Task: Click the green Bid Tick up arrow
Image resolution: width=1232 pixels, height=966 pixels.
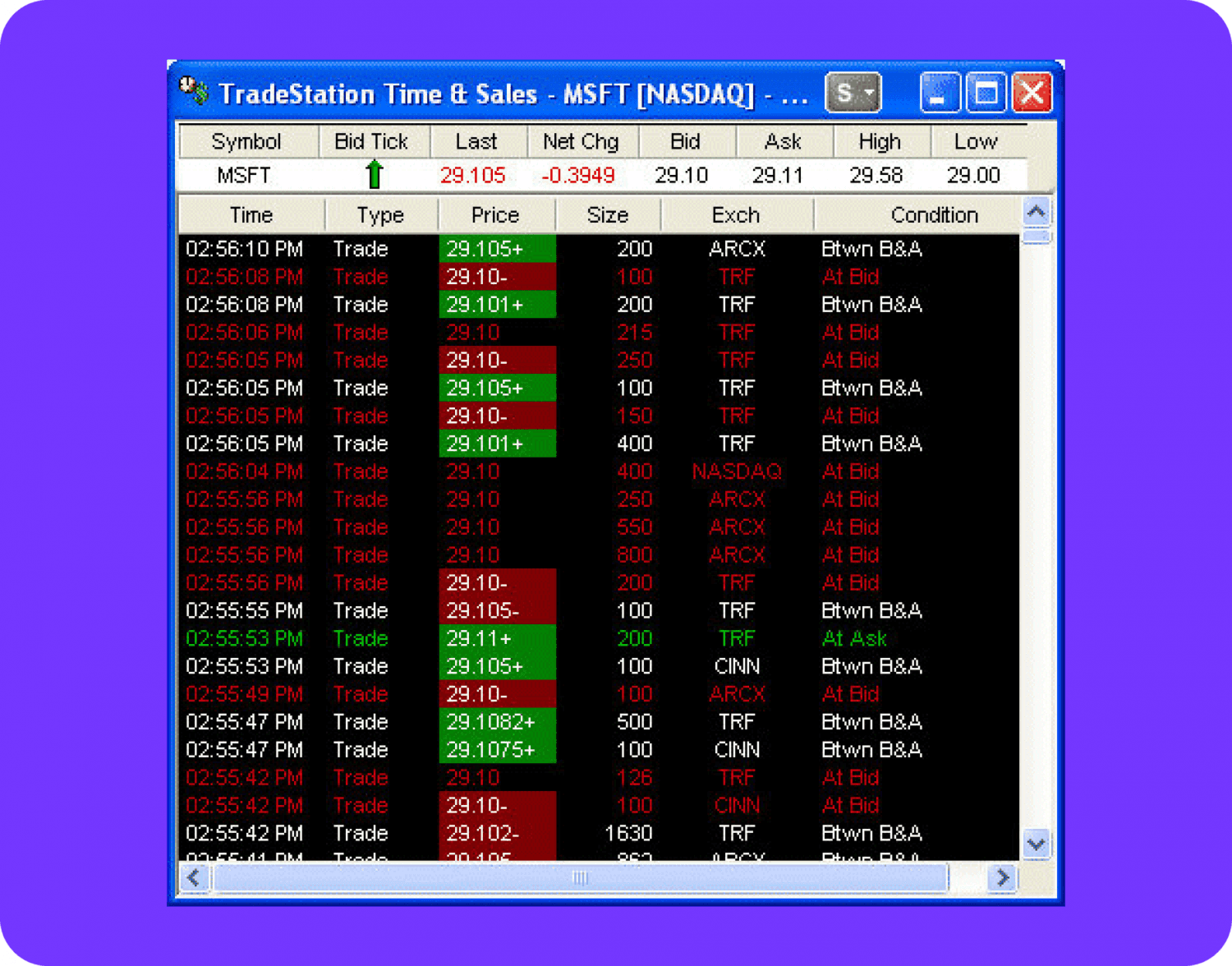Action: click(x=375, y=175)
